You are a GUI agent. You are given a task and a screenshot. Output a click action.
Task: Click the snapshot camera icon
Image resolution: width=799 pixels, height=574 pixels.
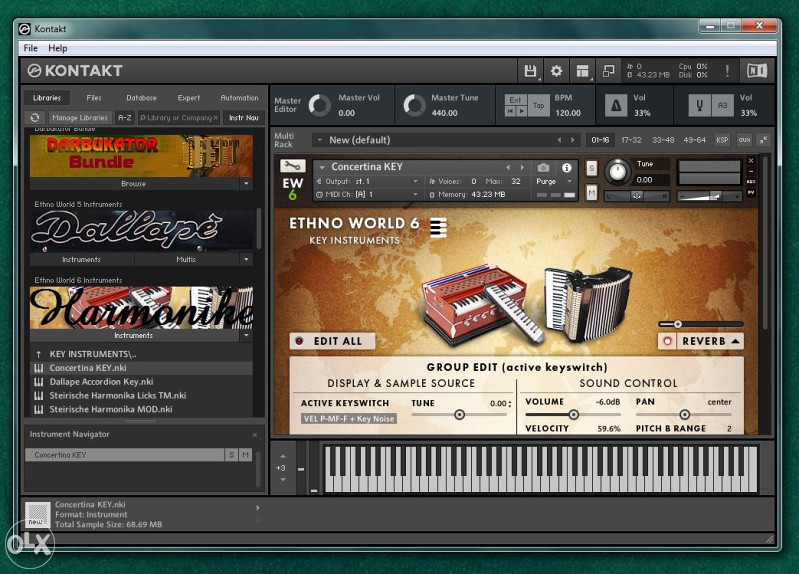coord(543,167)
